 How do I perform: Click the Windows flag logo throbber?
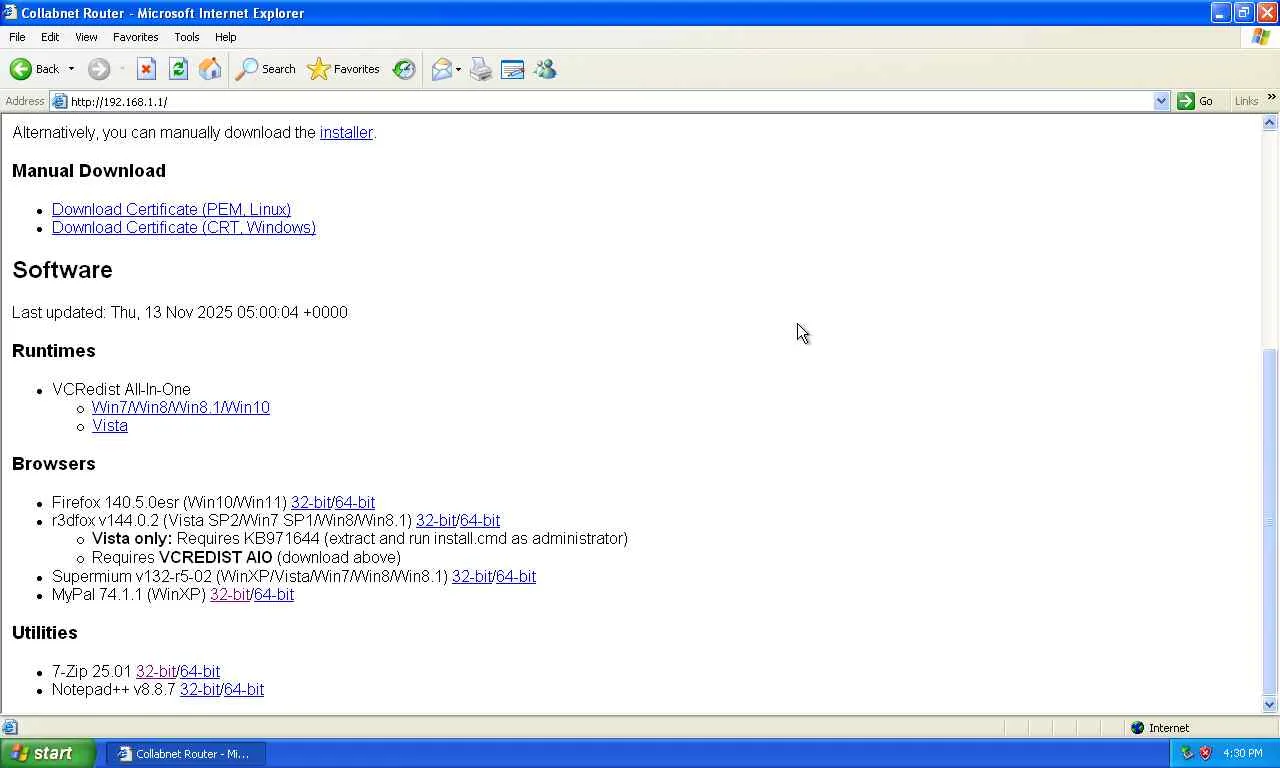point(1261,37)
